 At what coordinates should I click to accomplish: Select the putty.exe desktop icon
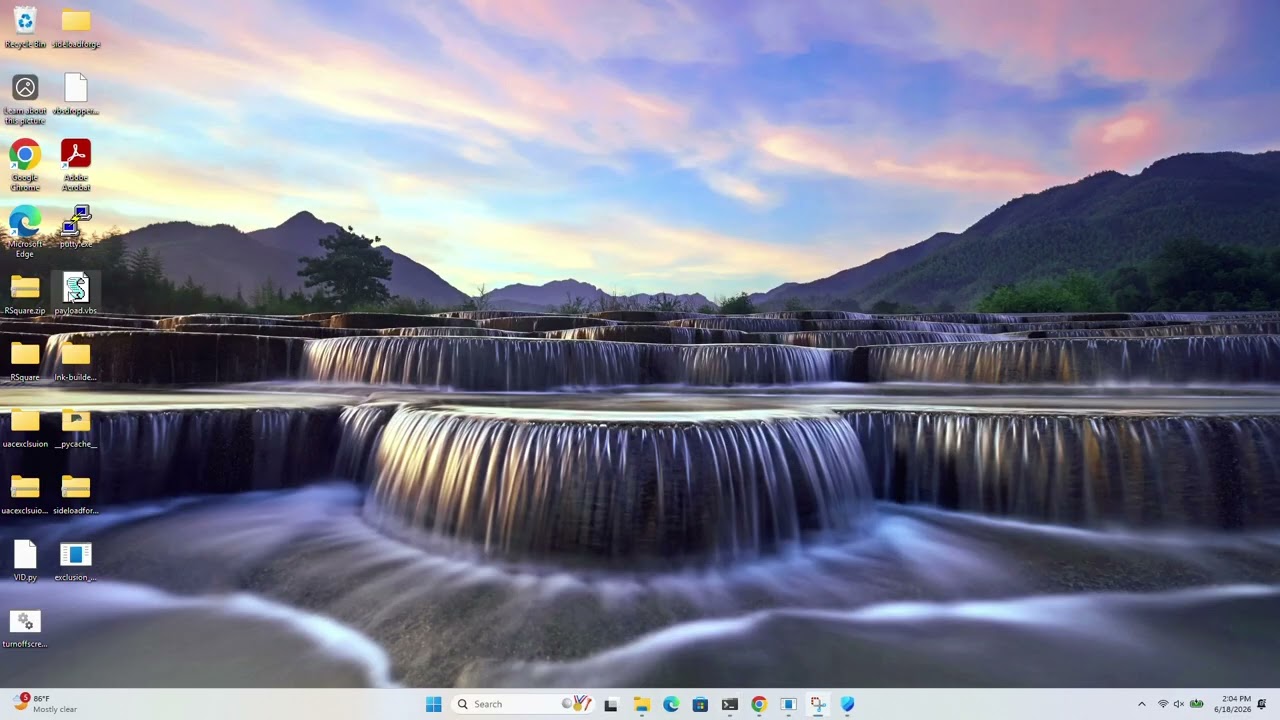click(76, 227)
